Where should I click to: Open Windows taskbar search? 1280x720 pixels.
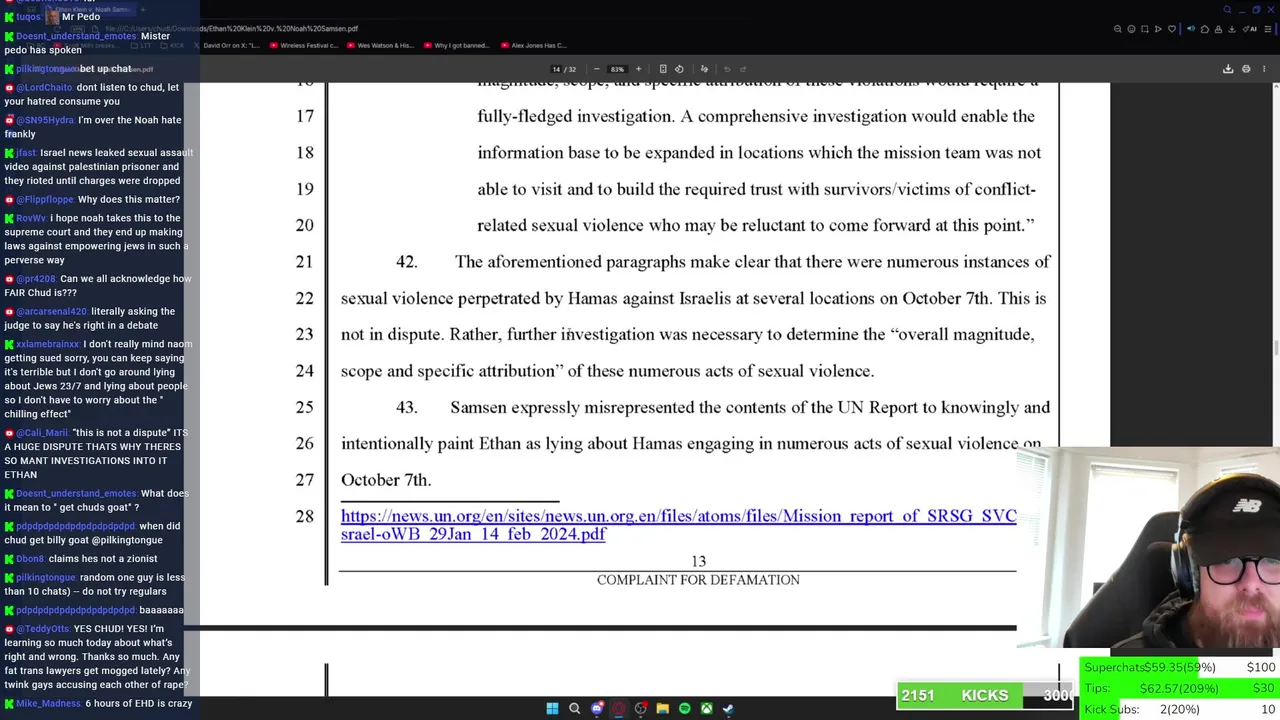[x=574, y=708]
